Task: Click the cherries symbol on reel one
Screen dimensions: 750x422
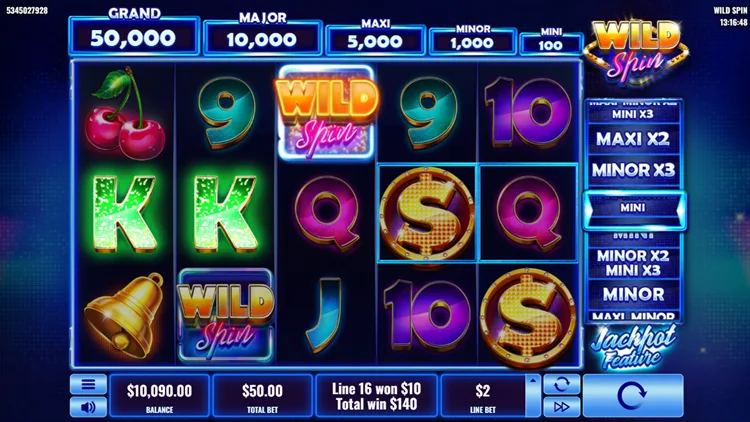Action: click(x=125, y=113)
